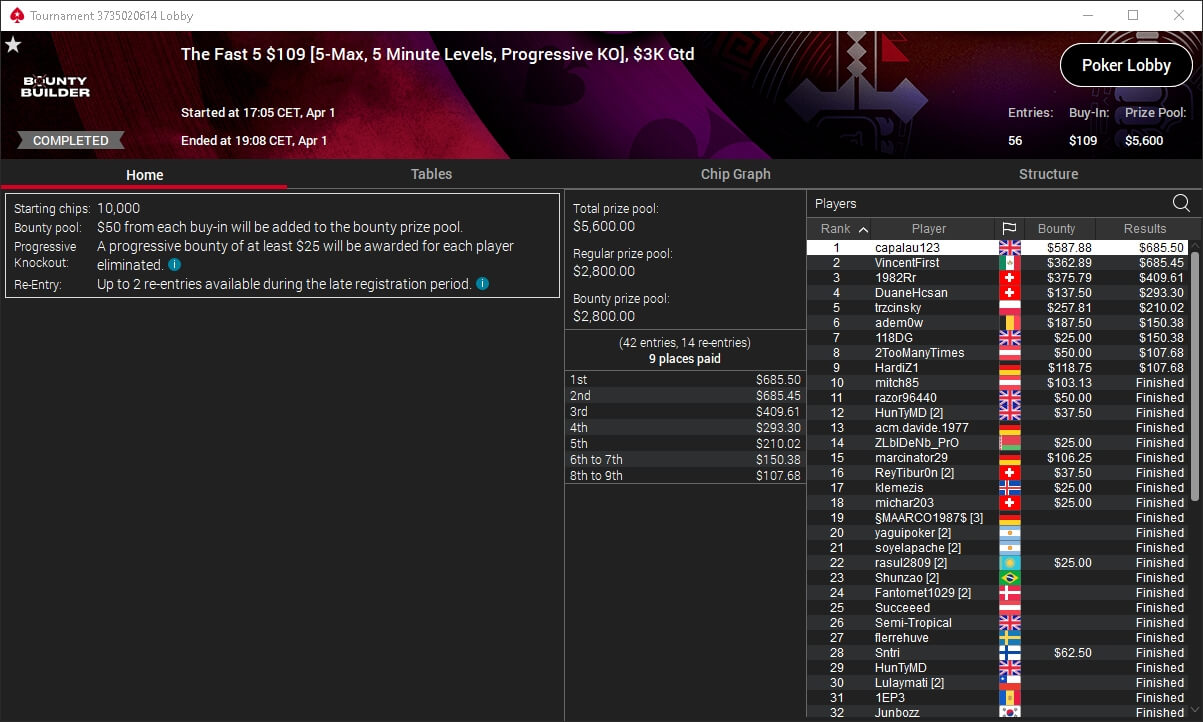The height and width of the screenshot is (722, 1203).
Task: Click the players list vertical scrollbar
Action: coord(1195,375)
